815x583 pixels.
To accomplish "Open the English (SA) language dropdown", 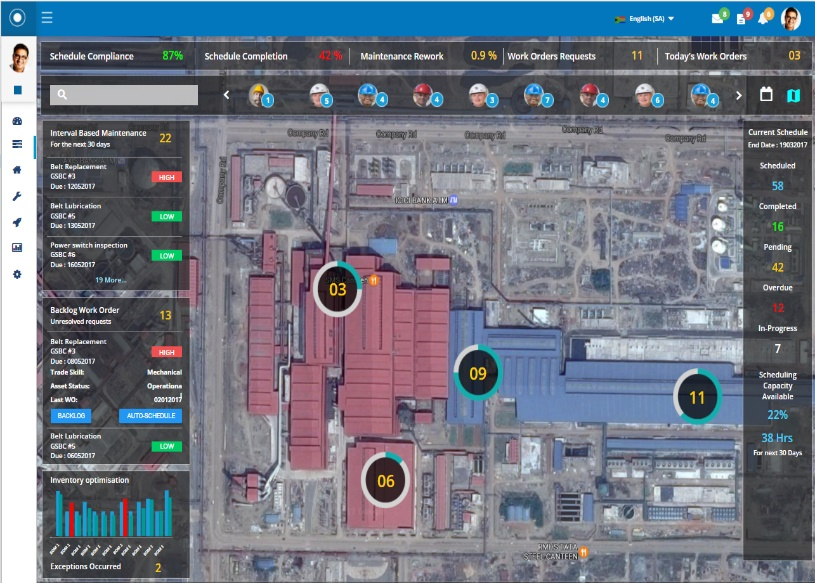I will pos(645,19).
